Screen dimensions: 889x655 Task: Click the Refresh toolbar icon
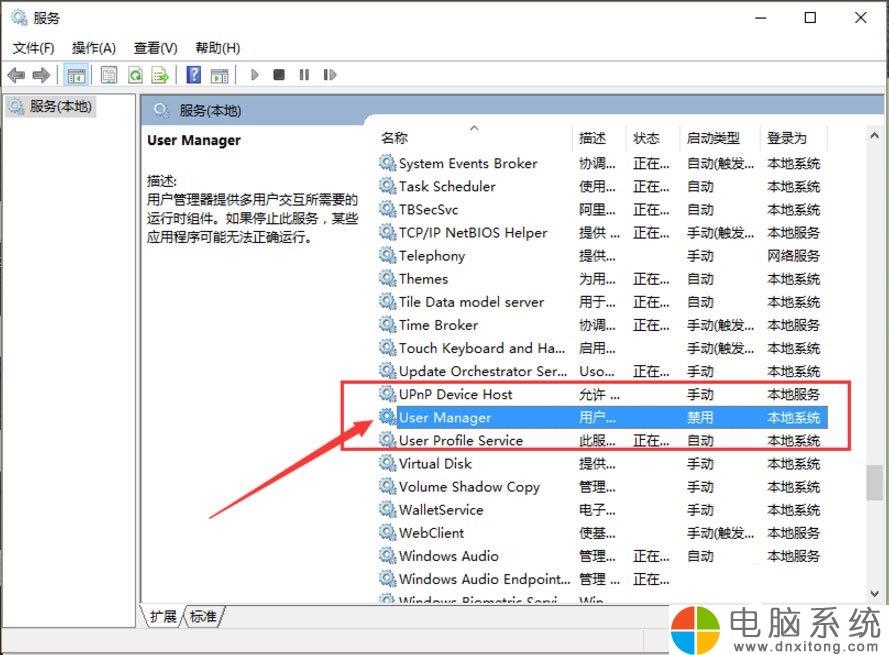click(135, 75)
